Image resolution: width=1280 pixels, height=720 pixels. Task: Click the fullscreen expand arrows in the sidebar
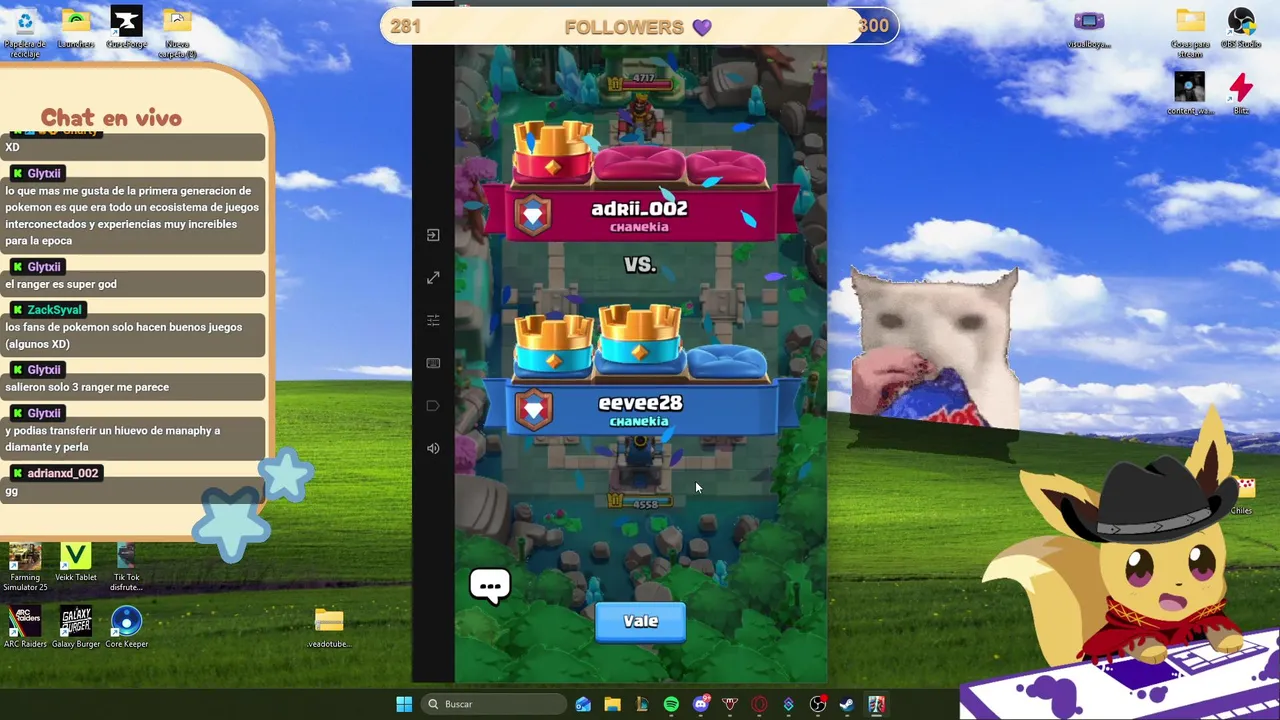click(433, 278)
